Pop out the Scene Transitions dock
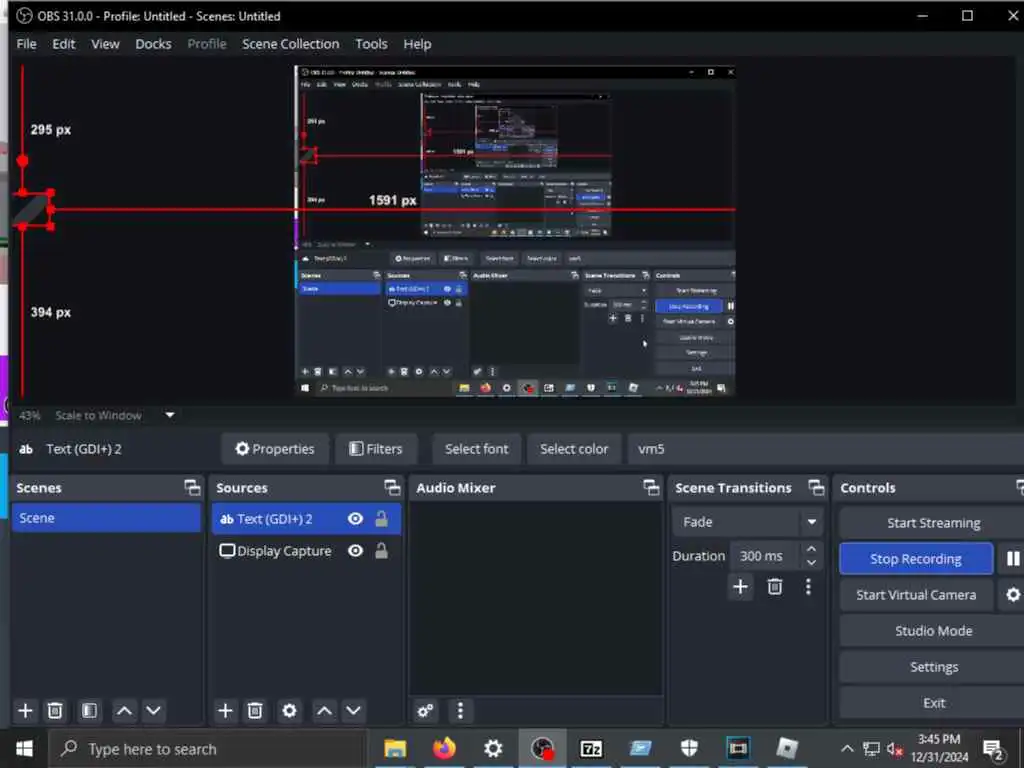 [816, 488]
